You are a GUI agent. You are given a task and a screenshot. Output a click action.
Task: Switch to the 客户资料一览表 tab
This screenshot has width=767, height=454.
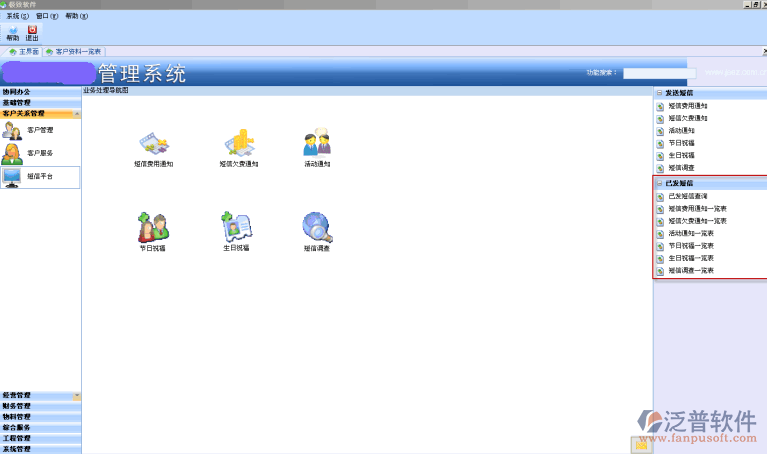click(75, 51)
